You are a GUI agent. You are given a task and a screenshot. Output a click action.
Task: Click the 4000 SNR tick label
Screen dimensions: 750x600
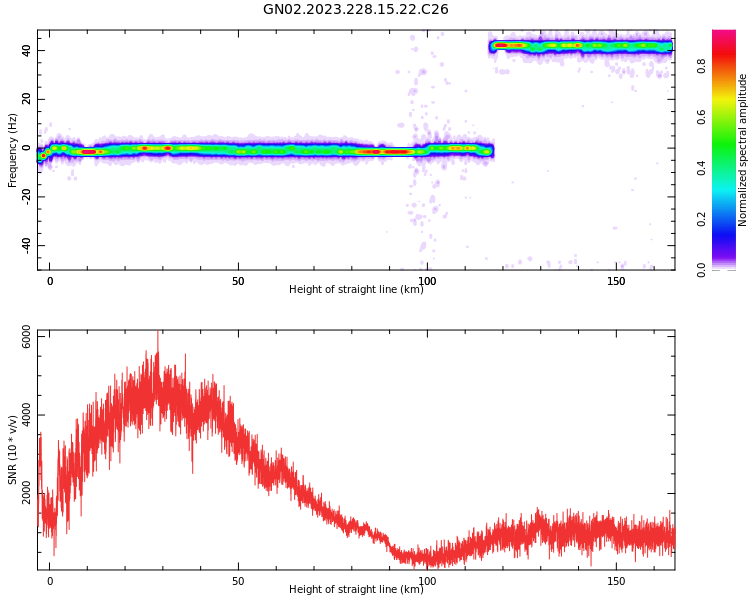(26, 415)
